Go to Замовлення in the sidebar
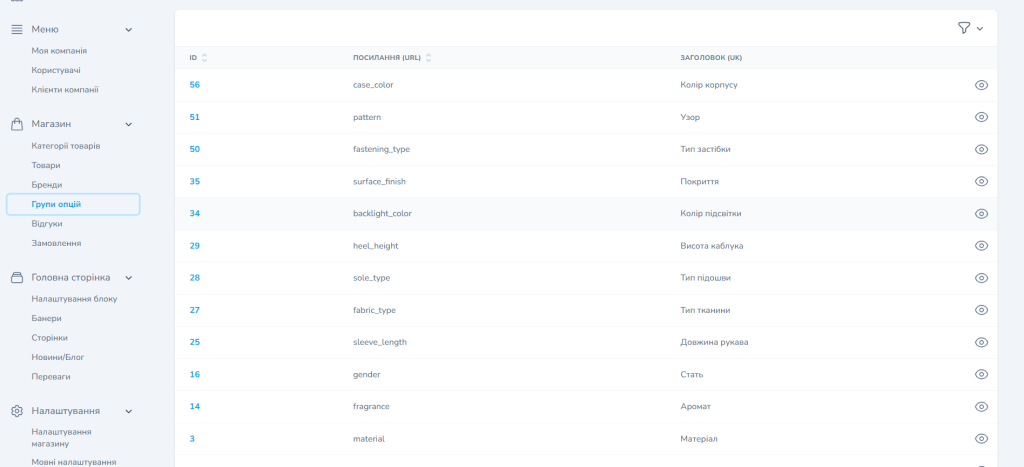The image size is (1024, 467). click(x=56, y=243)
